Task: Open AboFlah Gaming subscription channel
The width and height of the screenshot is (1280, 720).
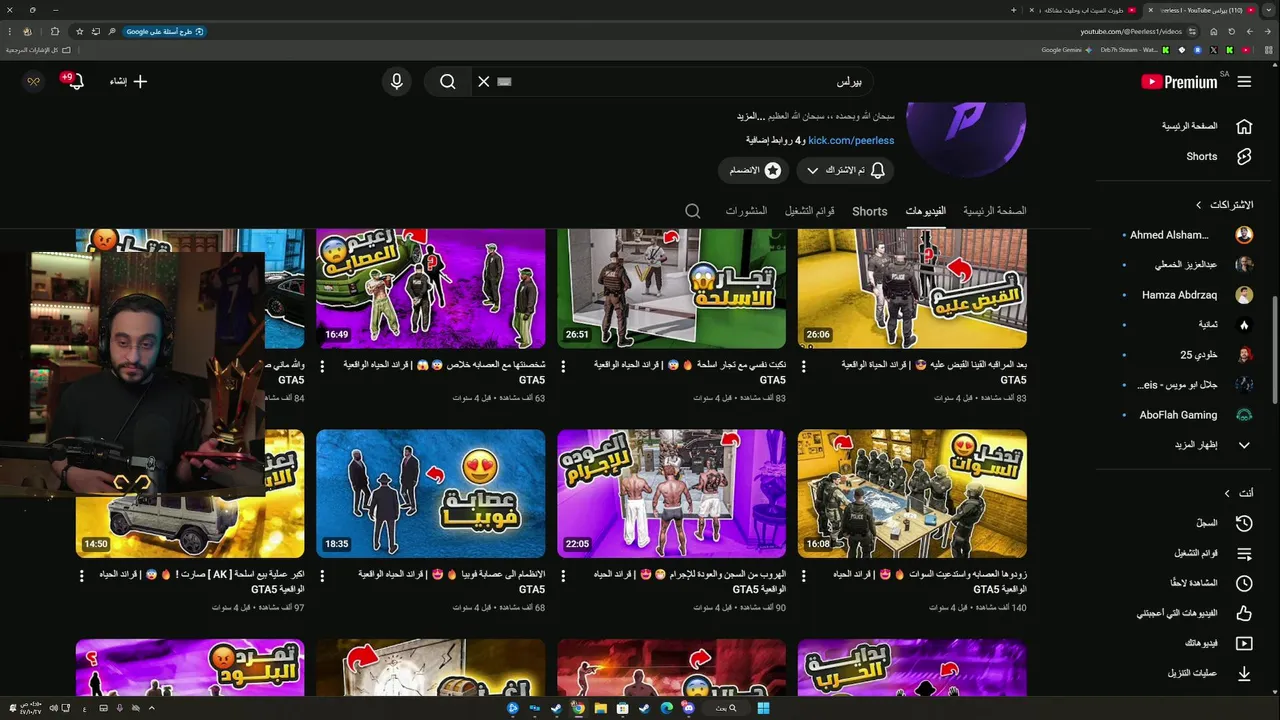Action: click(1190, 415)
